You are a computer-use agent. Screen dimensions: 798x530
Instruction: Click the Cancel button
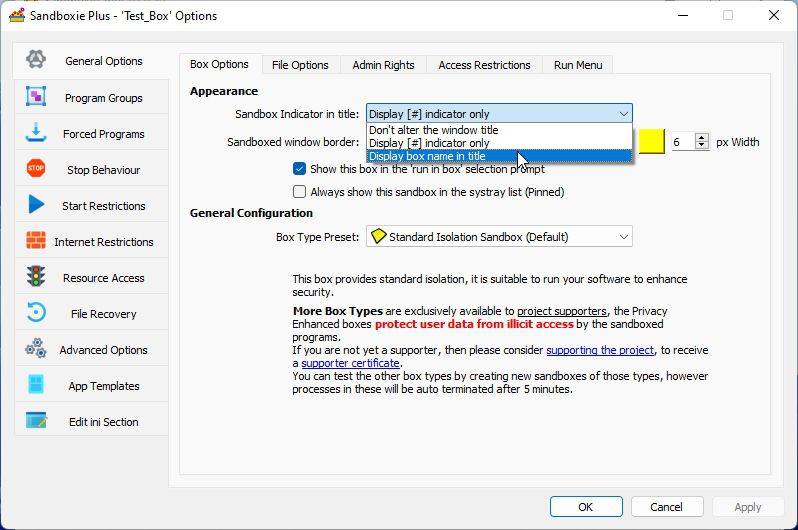tap(667, 507)
